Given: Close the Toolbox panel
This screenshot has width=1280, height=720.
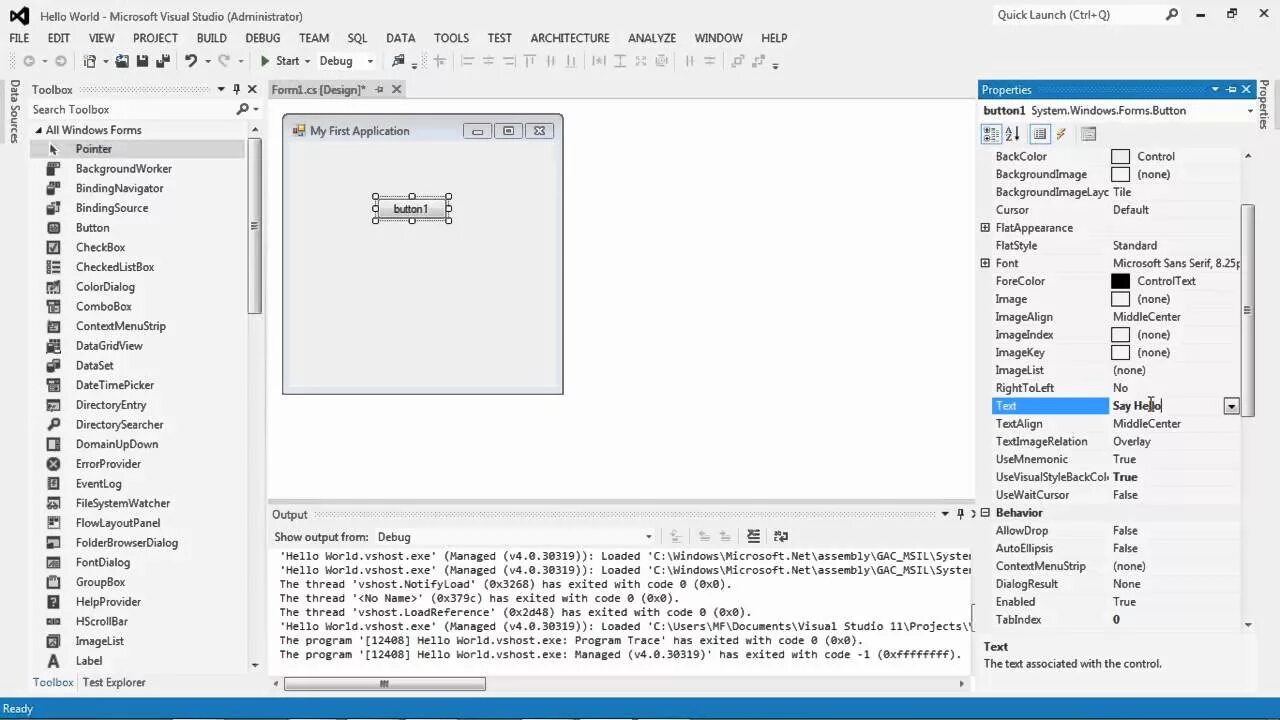Looking at the screenshot, I should click(x=252, y=89).
